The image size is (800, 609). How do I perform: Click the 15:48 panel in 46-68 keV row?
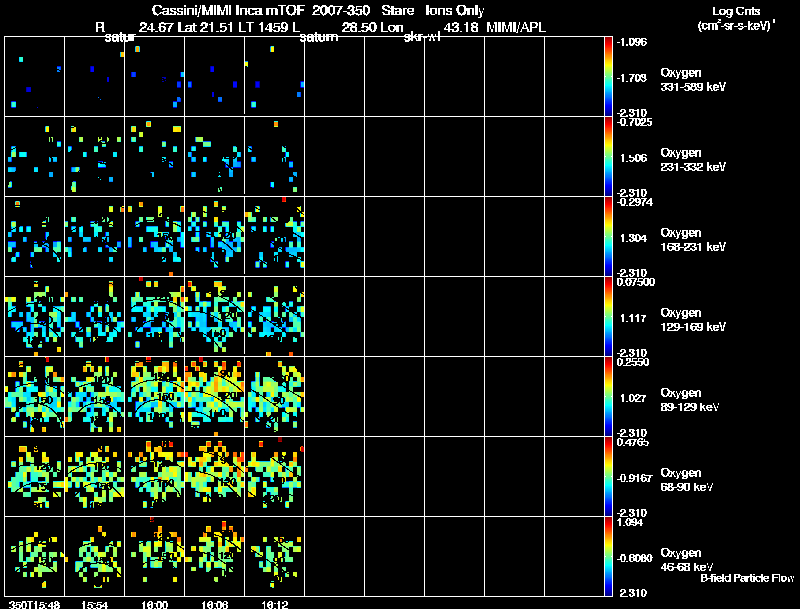pyautogui.click(x=34, y=557)
